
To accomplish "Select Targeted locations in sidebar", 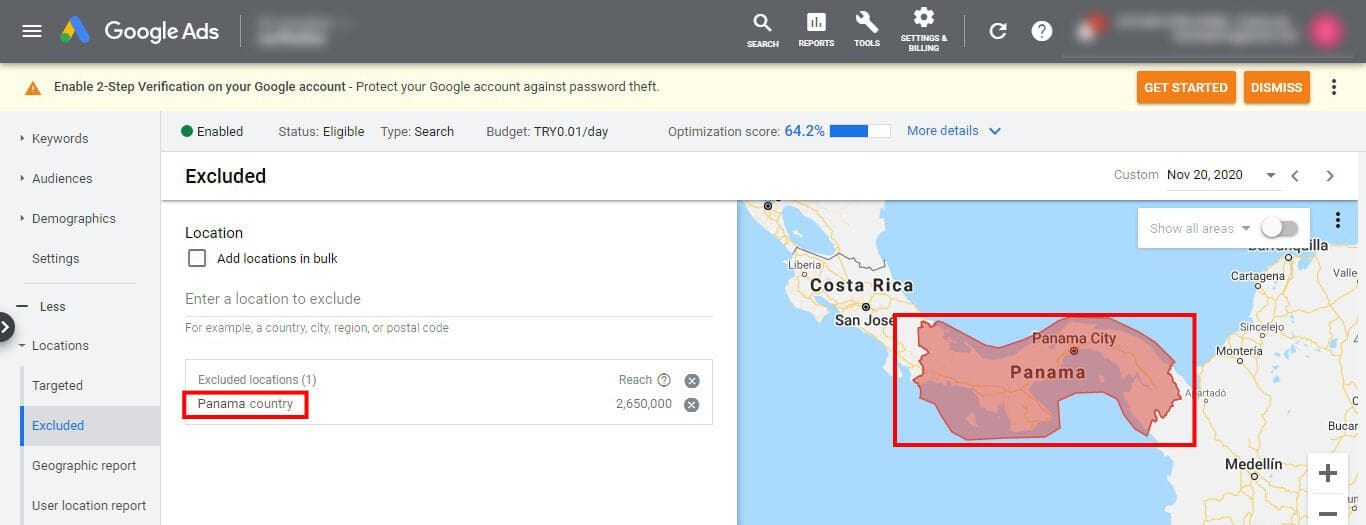I will 57,386.
